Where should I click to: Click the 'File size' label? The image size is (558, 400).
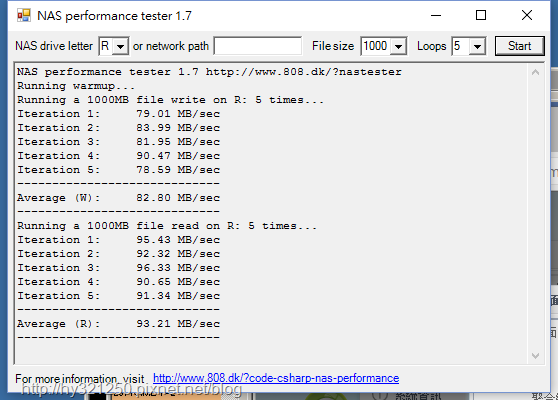[333, 46]
